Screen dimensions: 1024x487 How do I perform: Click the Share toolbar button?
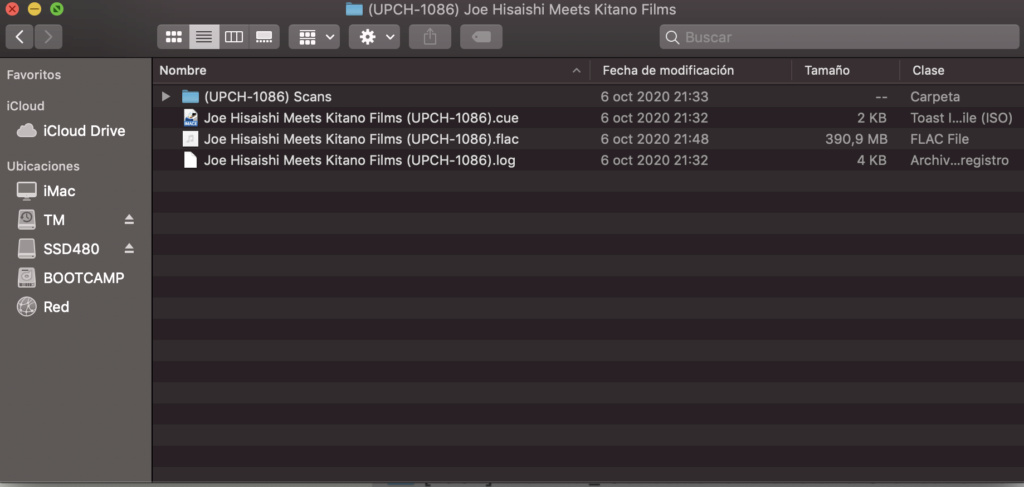tap(430, 37)
